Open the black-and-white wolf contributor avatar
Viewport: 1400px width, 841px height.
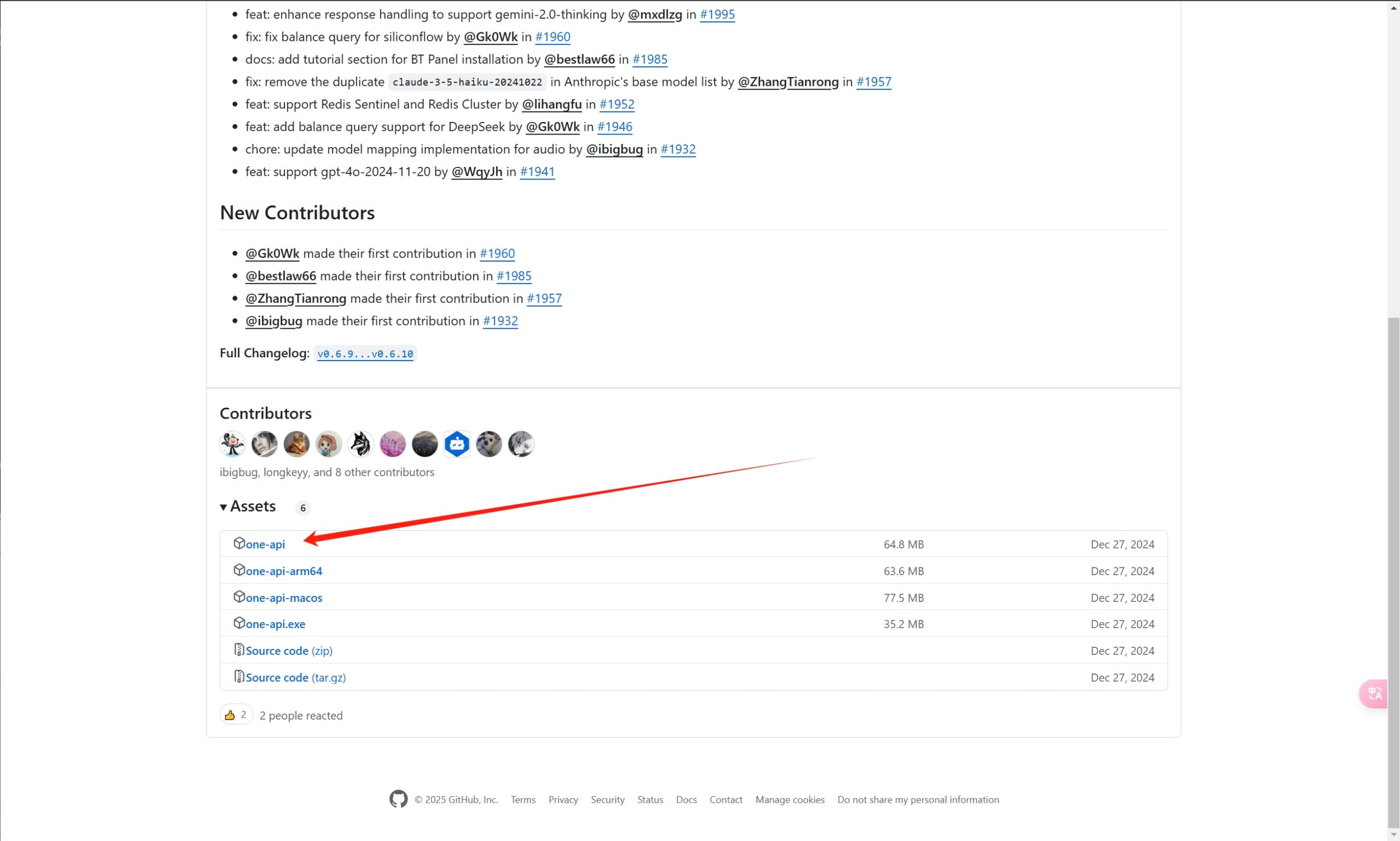(x=360, y=444)
